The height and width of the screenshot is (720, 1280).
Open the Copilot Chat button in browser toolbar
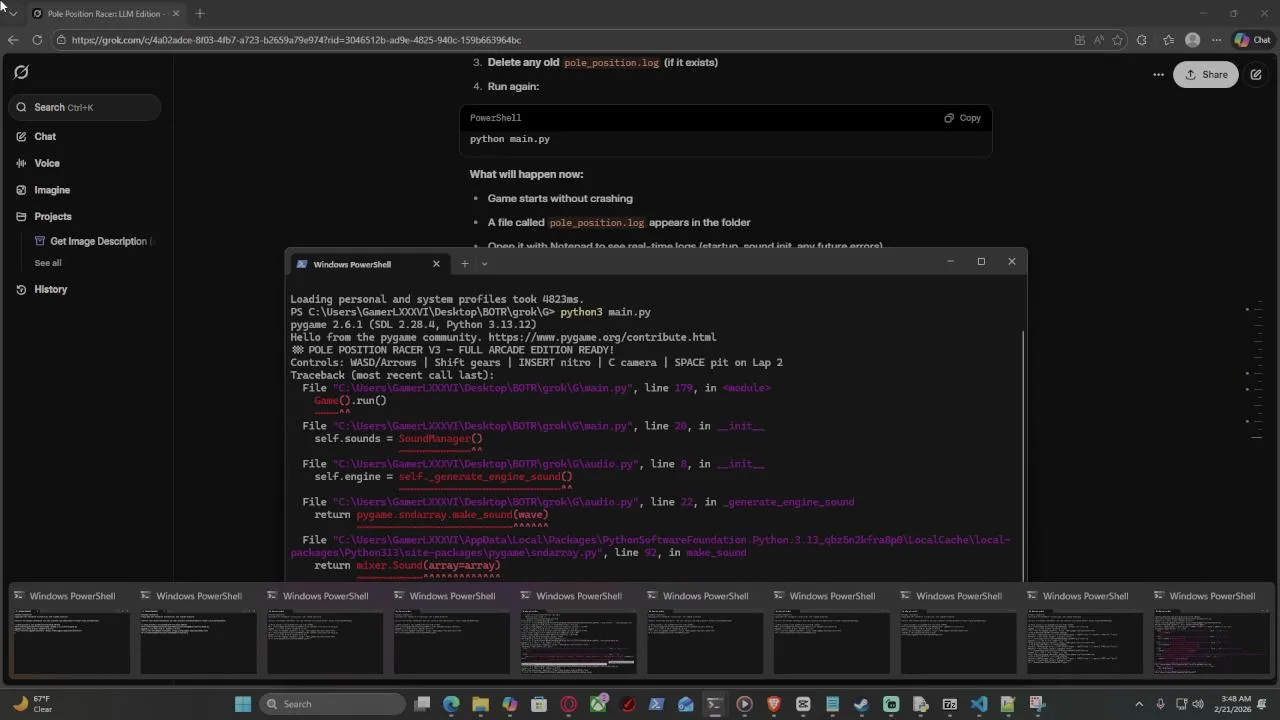coord(1253,40)
